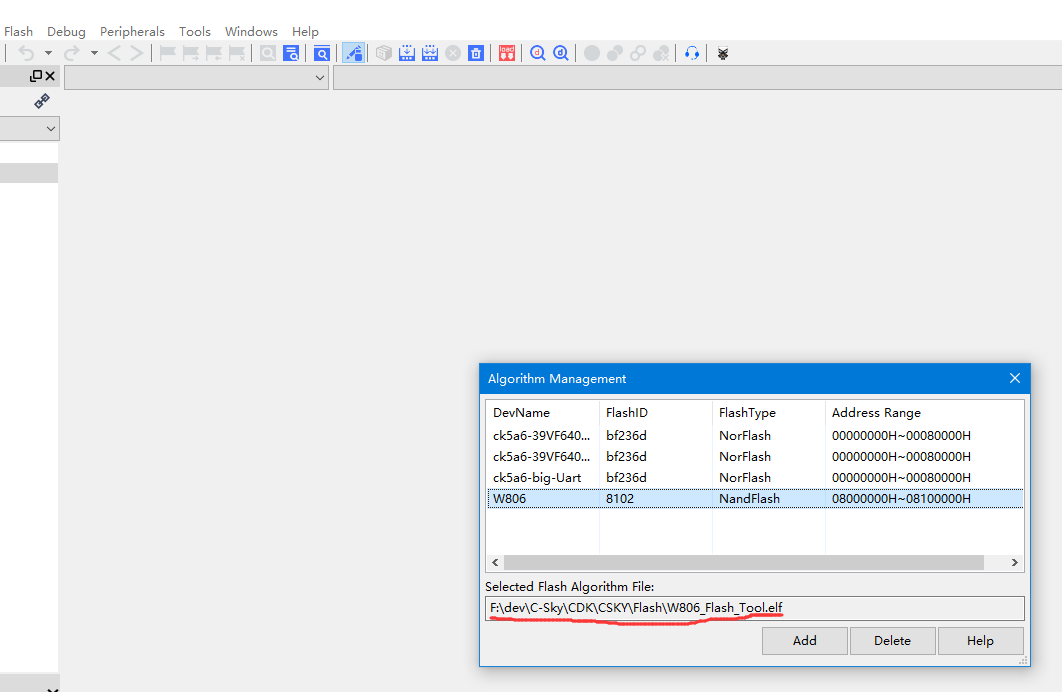Click the headset support icon in toolbar

[x=691, y=53]
